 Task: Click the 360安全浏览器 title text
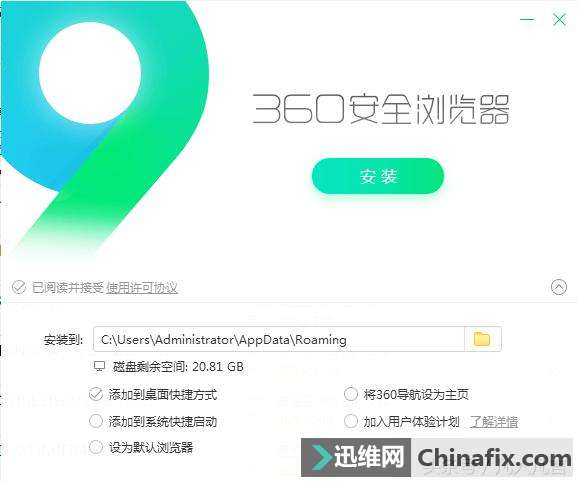(381, 109)
